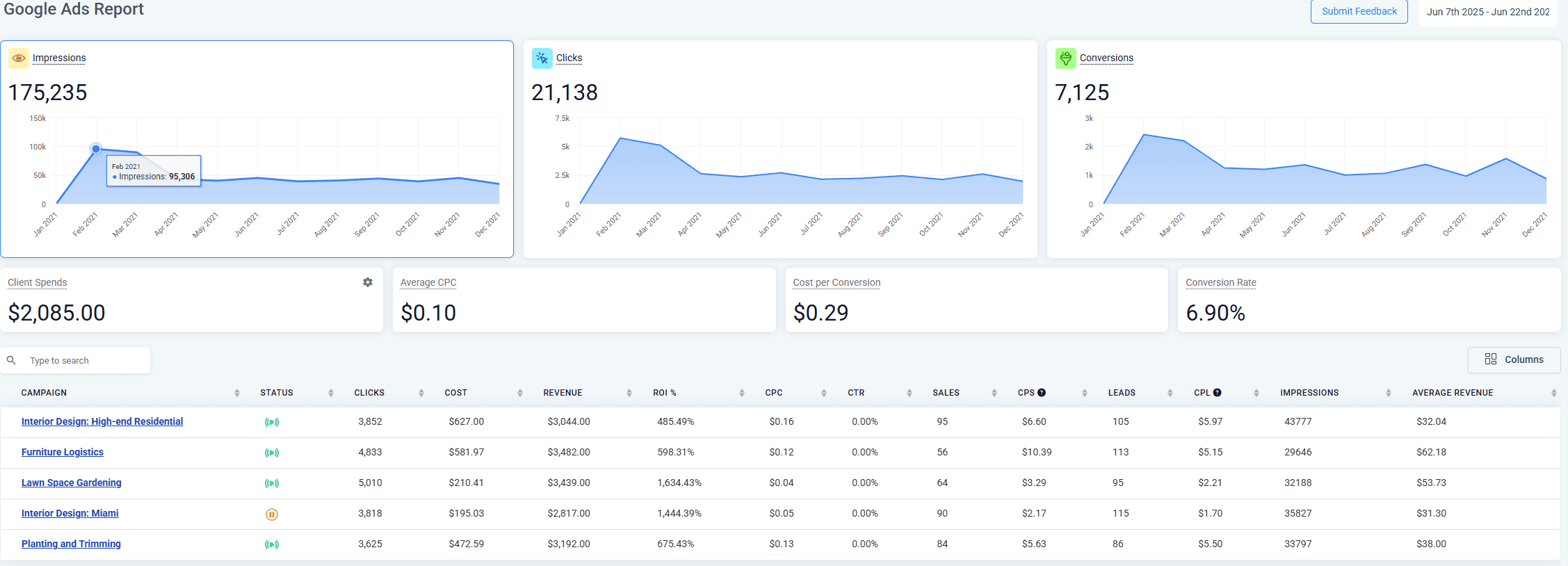
Task: Click the Clicks cursor icon
Action: point(542,58)
